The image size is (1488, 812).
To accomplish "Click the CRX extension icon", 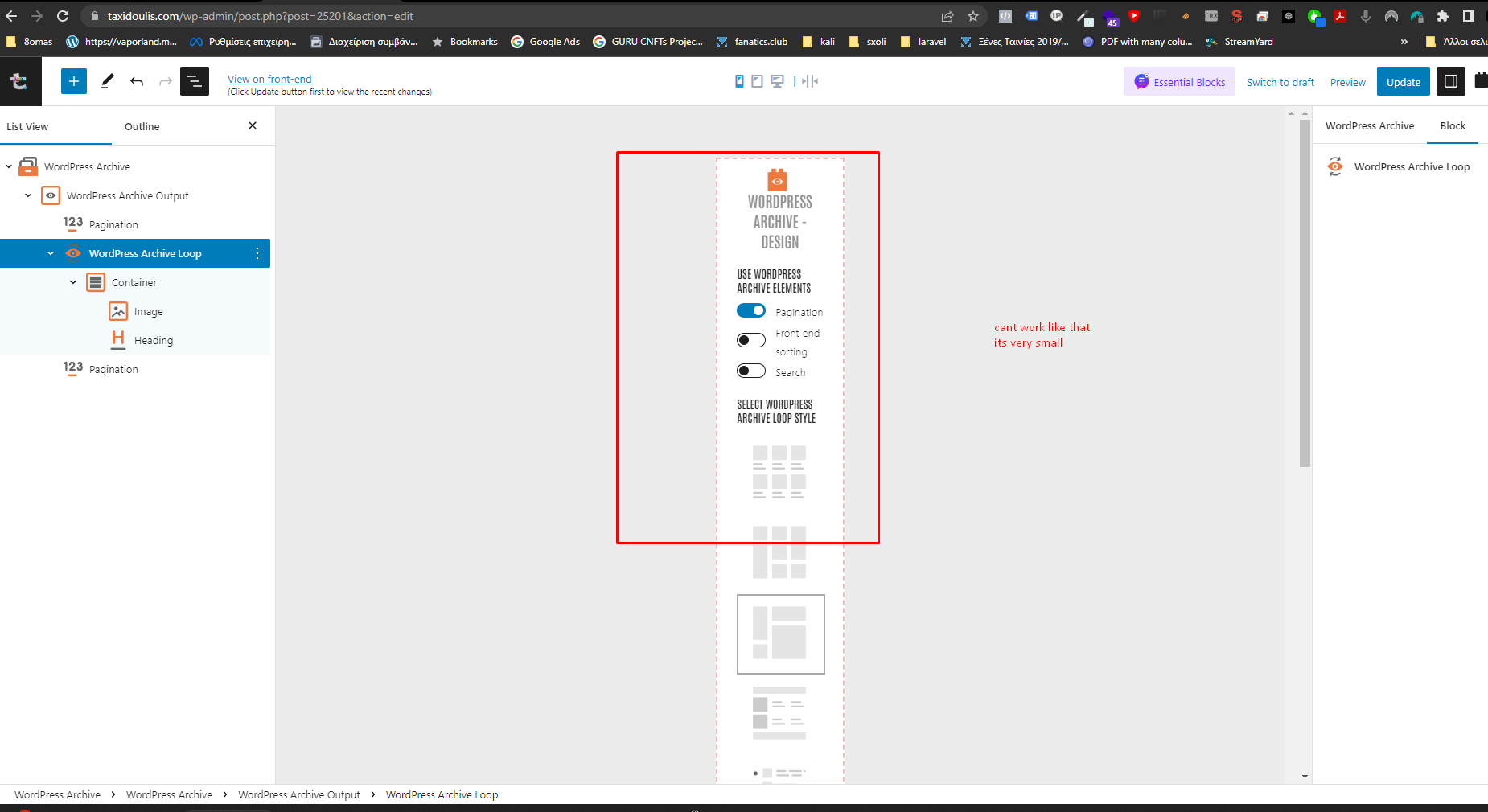I will pyautogui.click(x=1211, y=16).
